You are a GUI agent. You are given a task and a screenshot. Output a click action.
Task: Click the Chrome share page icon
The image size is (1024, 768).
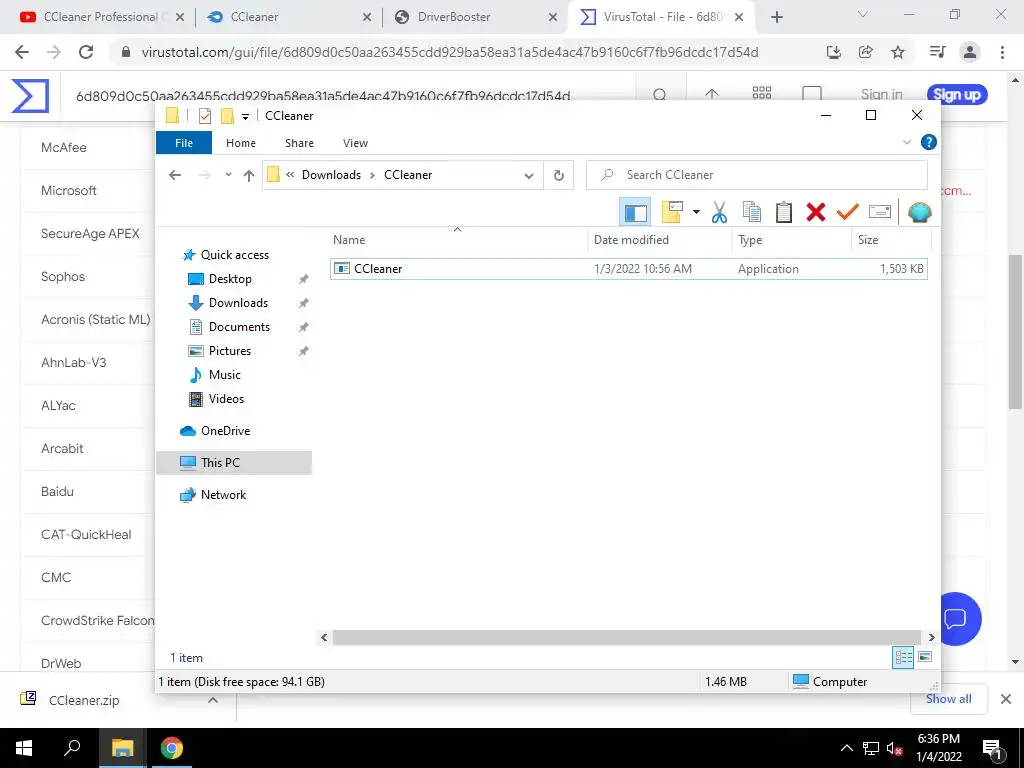click(866, 52)
